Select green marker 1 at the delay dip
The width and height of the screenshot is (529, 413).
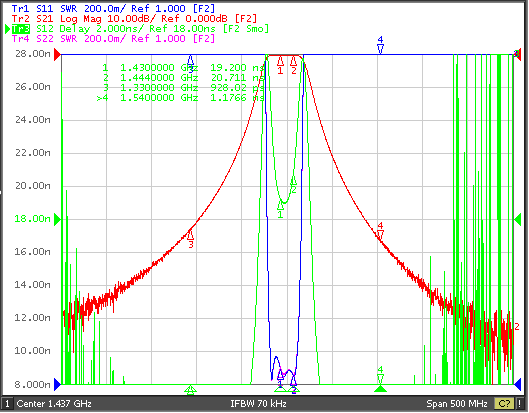(280, 210)
